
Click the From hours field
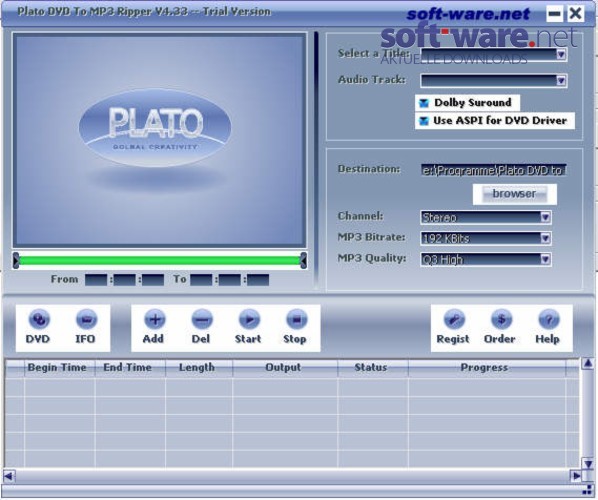point(96,280)
